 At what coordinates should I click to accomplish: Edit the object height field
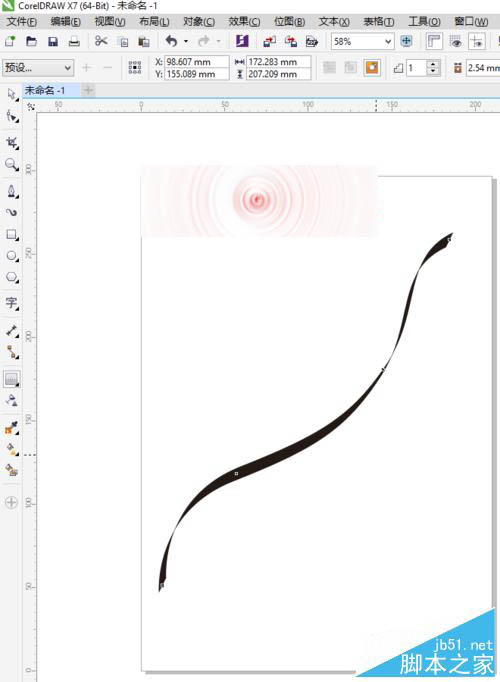click(x=279, y=74)
